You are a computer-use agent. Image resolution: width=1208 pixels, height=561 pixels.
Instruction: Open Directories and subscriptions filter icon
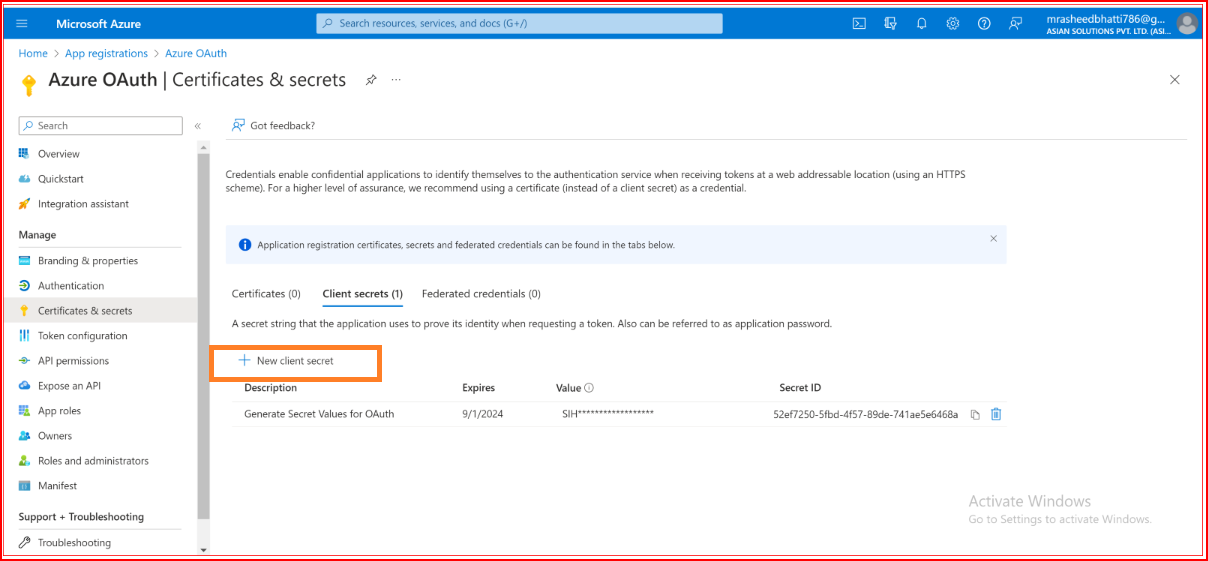pos(890,23)
